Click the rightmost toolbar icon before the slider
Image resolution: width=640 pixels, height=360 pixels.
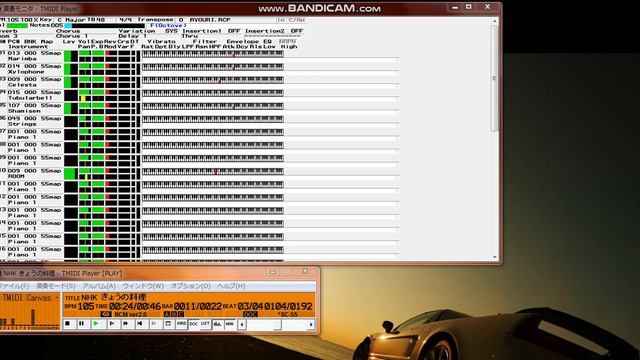click(x=230, y=324)
